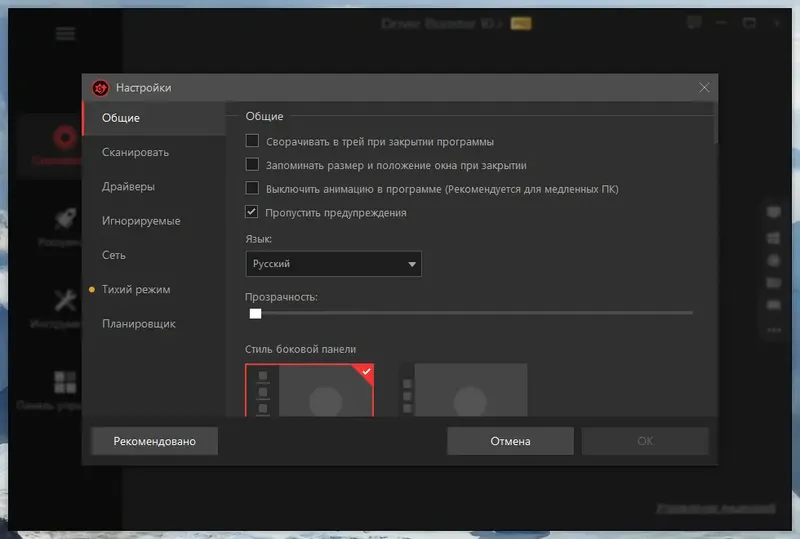Choose the second unselected sidebar style thumbnail

point(464,390)
